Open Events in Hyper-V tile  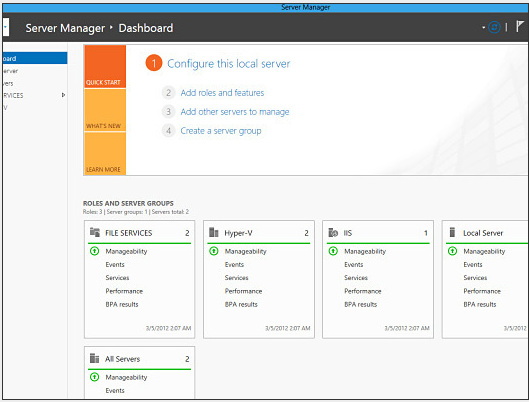[x=234, y=264]
